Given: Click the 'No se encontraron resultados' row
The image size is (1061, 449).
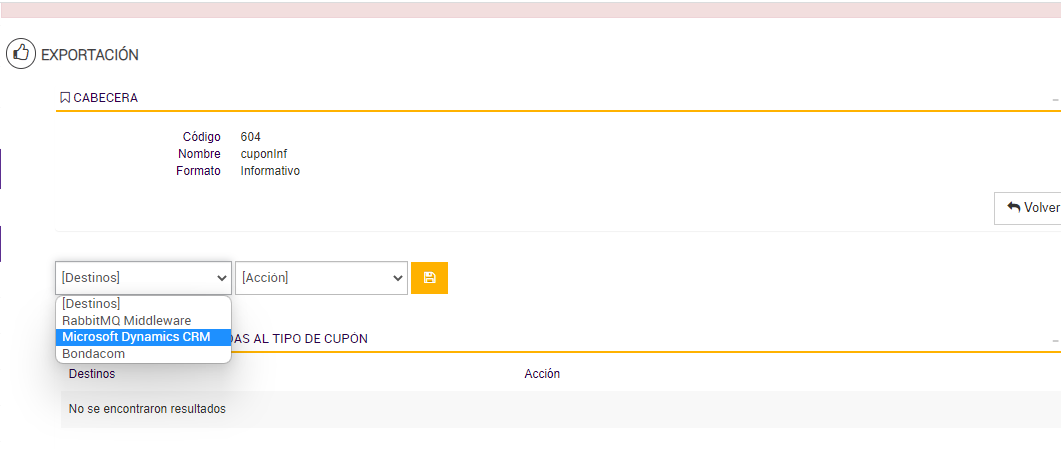Looking at the screenshot, I should (x=147, y=409).
